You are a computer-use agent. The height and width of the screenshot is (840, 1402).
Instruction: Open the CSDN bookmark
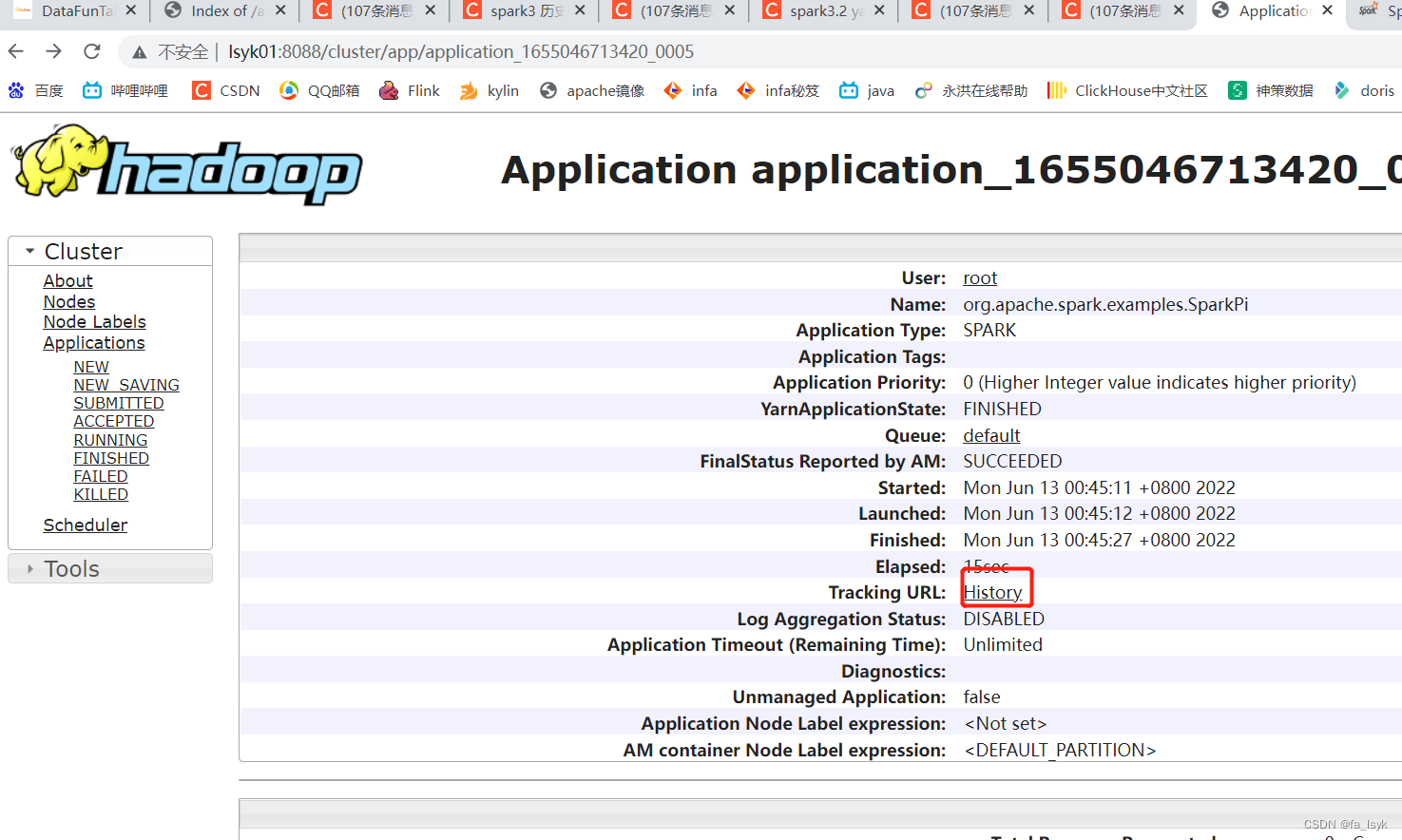click(x=226, y=90)
